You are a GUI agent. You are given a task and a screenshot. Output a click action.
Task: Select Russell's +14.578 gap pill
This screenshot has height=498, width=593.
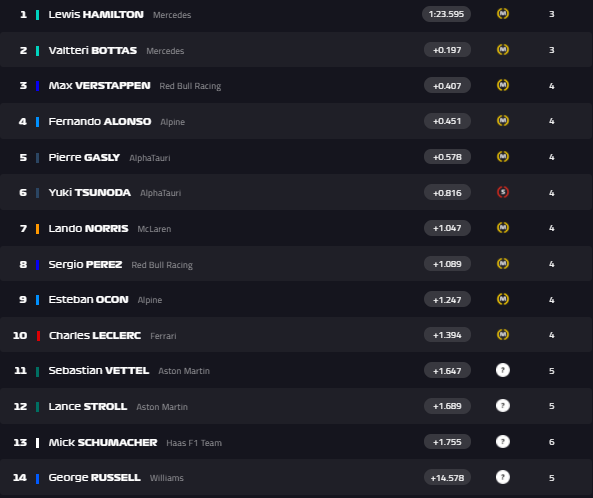pyautogui.click(x=447, y=478)
